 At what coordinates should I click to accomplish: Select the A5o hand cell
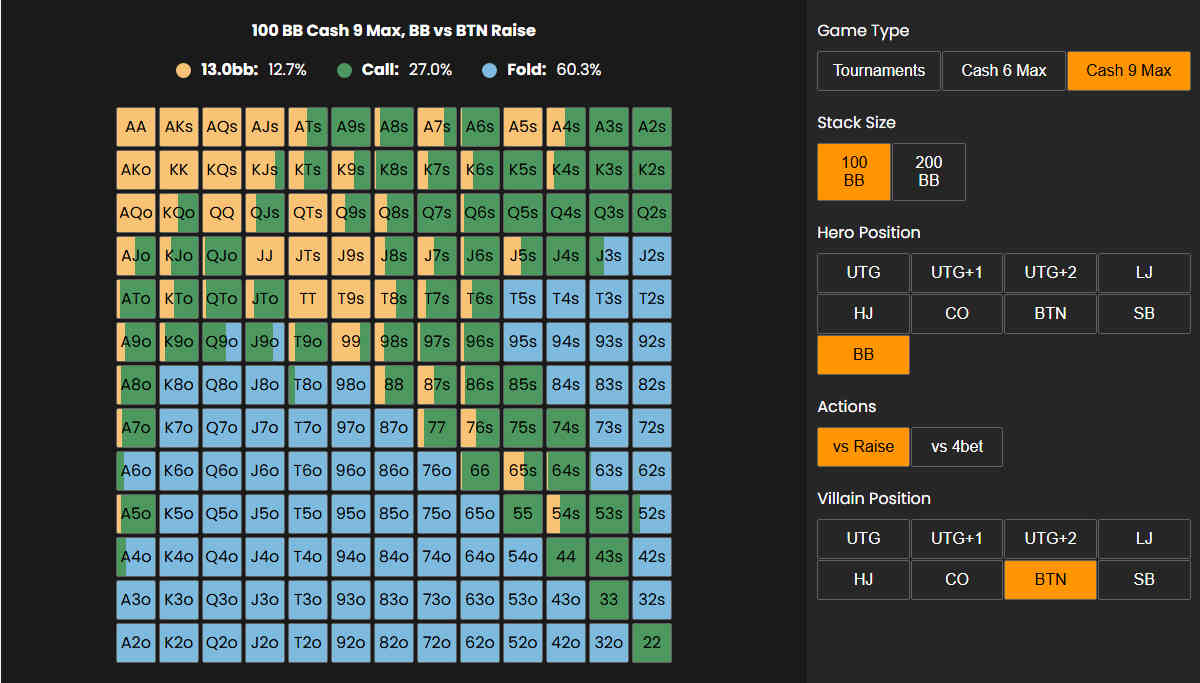click(136, 514)
